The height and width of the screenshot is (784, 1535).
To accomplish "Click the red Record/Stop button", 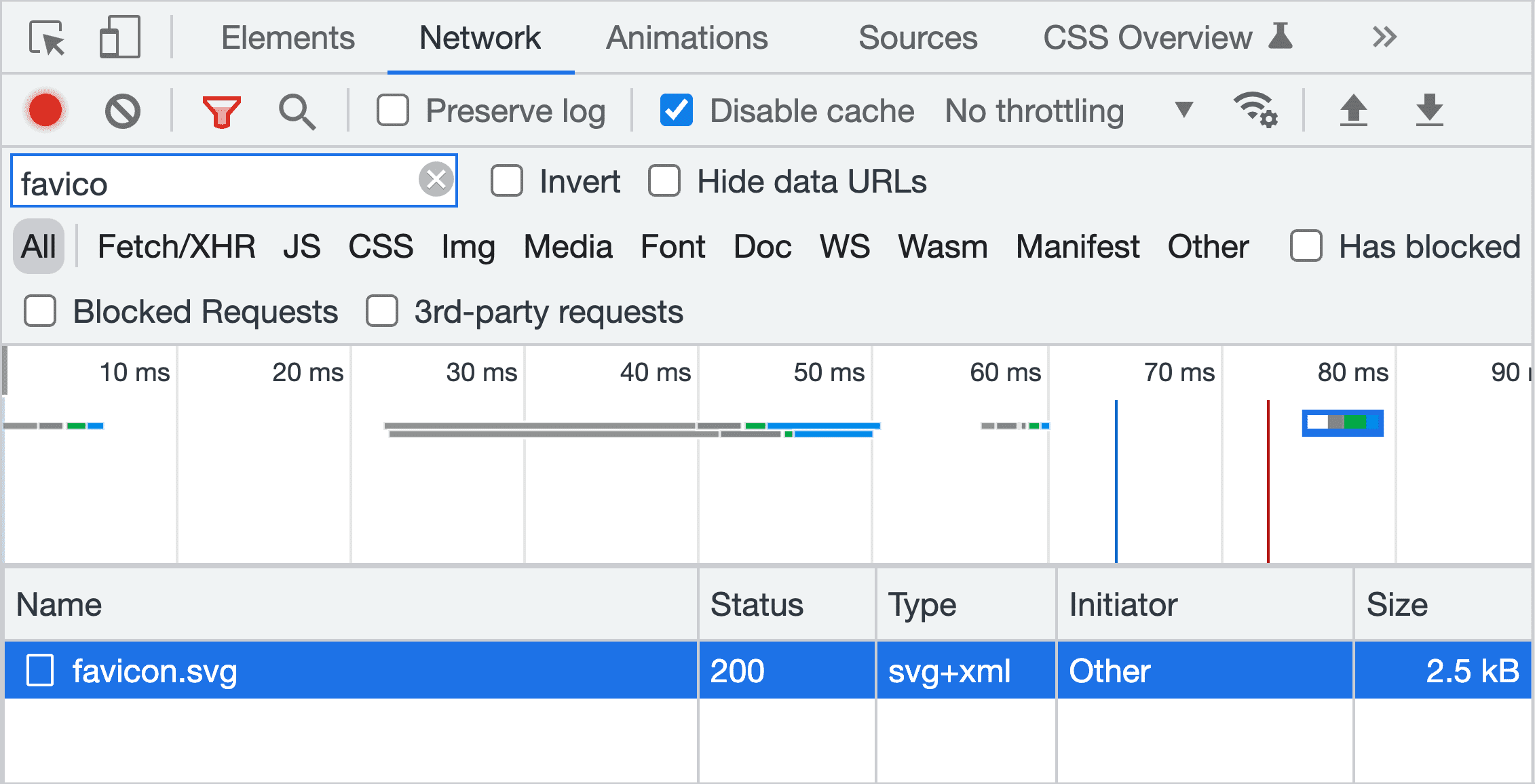I will (47, 108).
